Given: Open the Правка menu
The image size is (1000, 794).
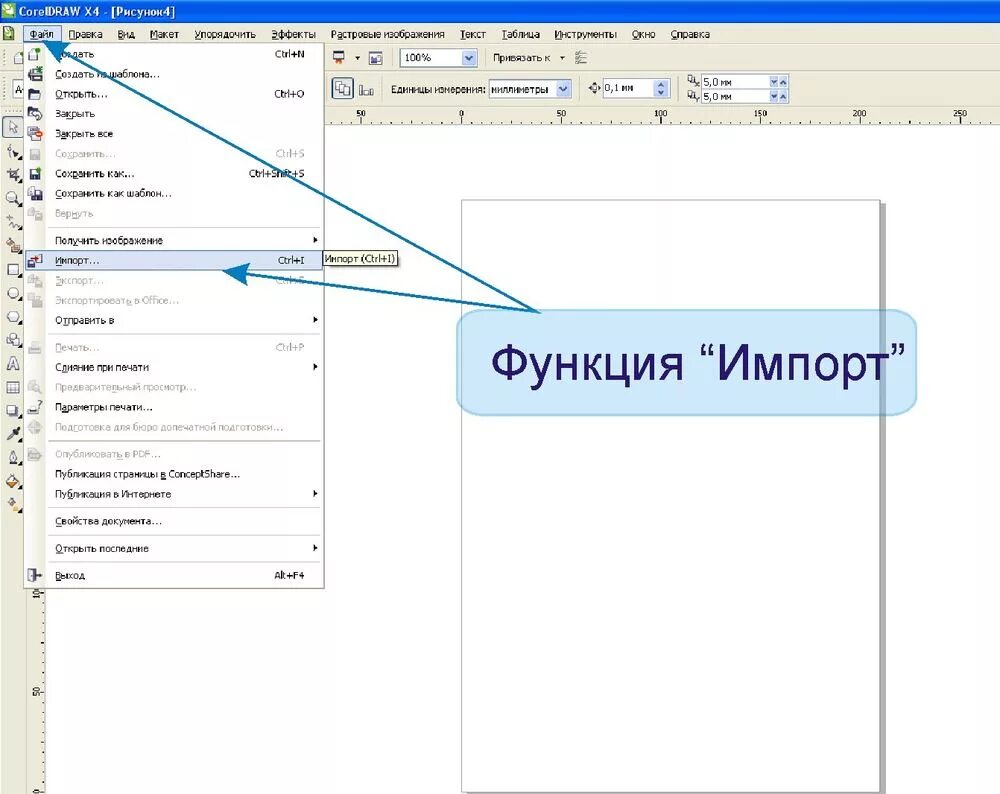Looking at the screenshot, I should (85, 34).
